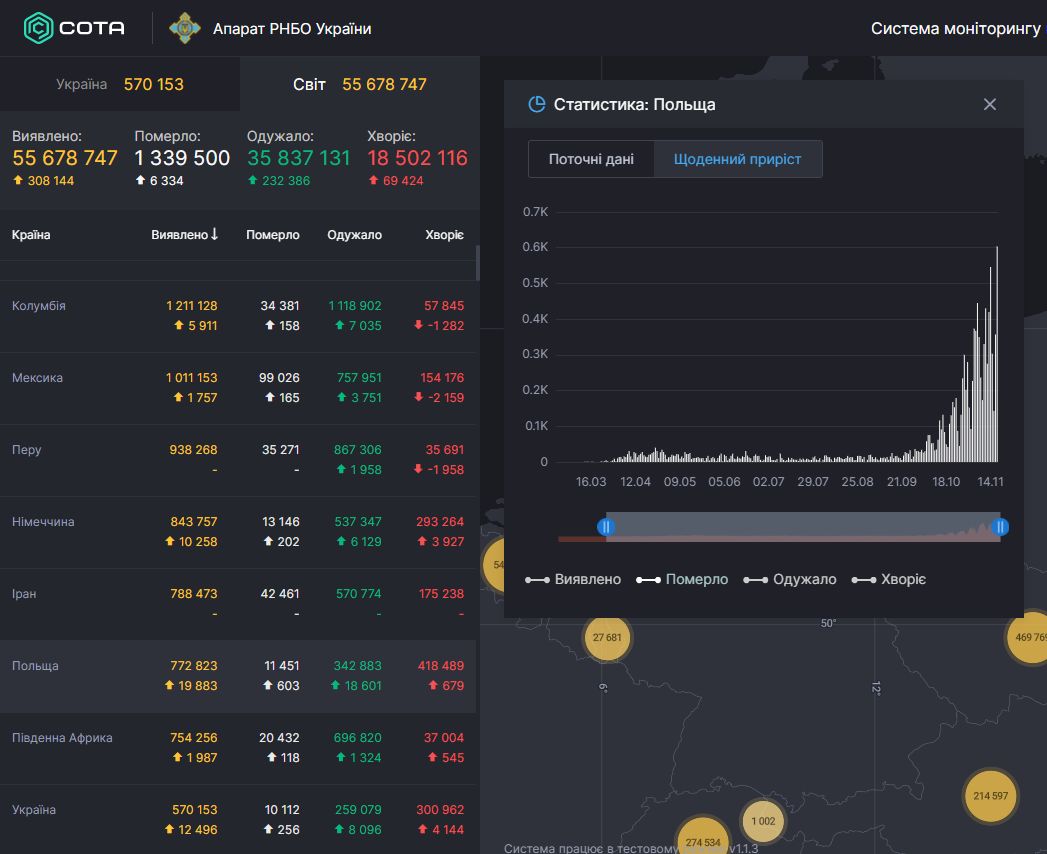Click the Виявлено sort arrow icon
The image size is (1047, 854).
214,234
